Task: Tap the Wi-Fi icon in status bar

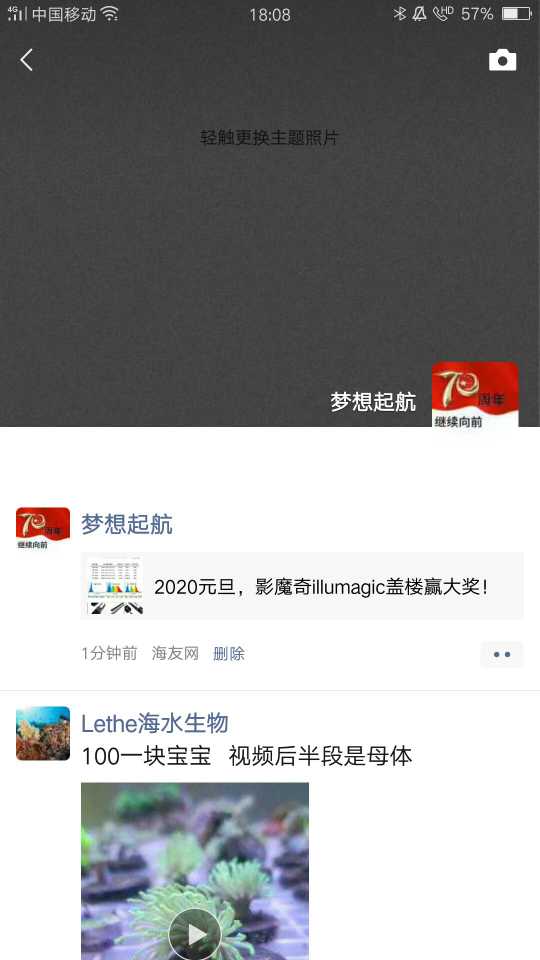Action: pos(110,13)
